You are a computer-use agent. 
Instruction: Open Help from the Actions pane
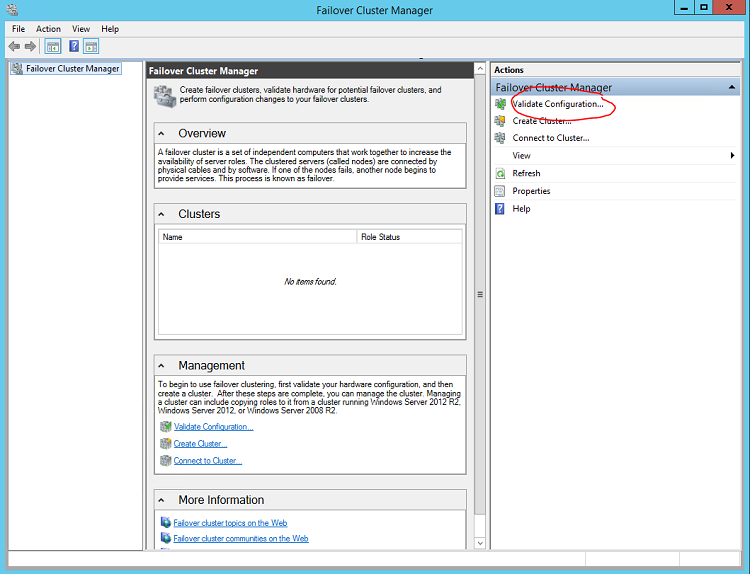(x=521, y=209)
